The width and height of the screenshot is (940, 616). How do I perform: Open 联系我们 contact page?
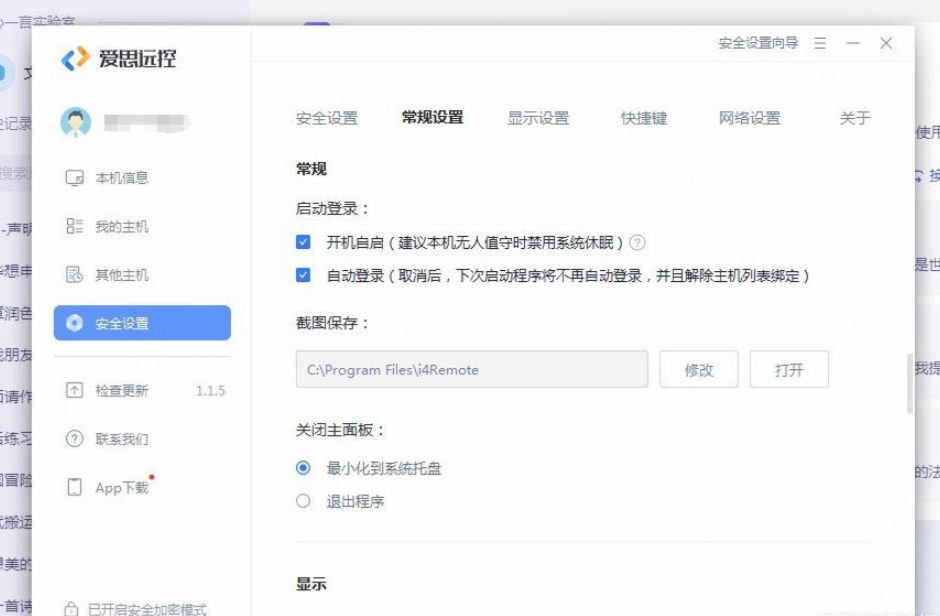pyautogui.click(x=121, y=439)
